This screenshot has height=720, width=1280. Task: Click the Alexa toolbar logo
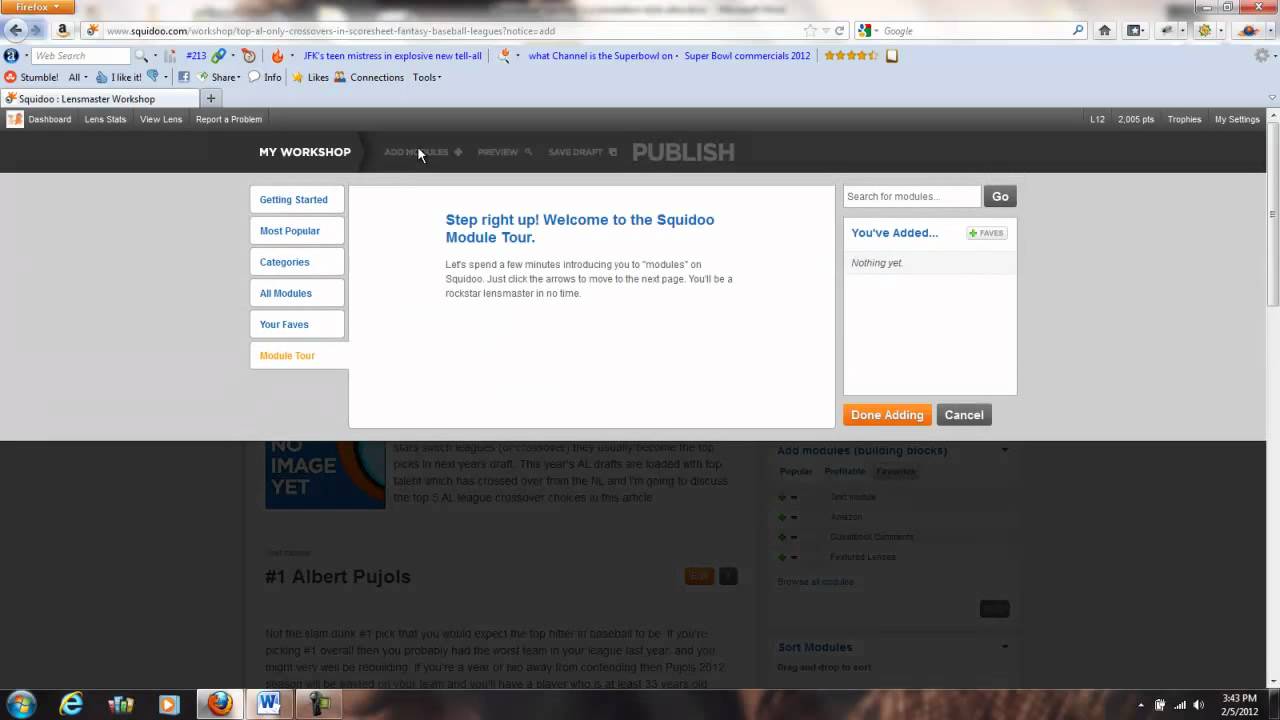[11, 56]
